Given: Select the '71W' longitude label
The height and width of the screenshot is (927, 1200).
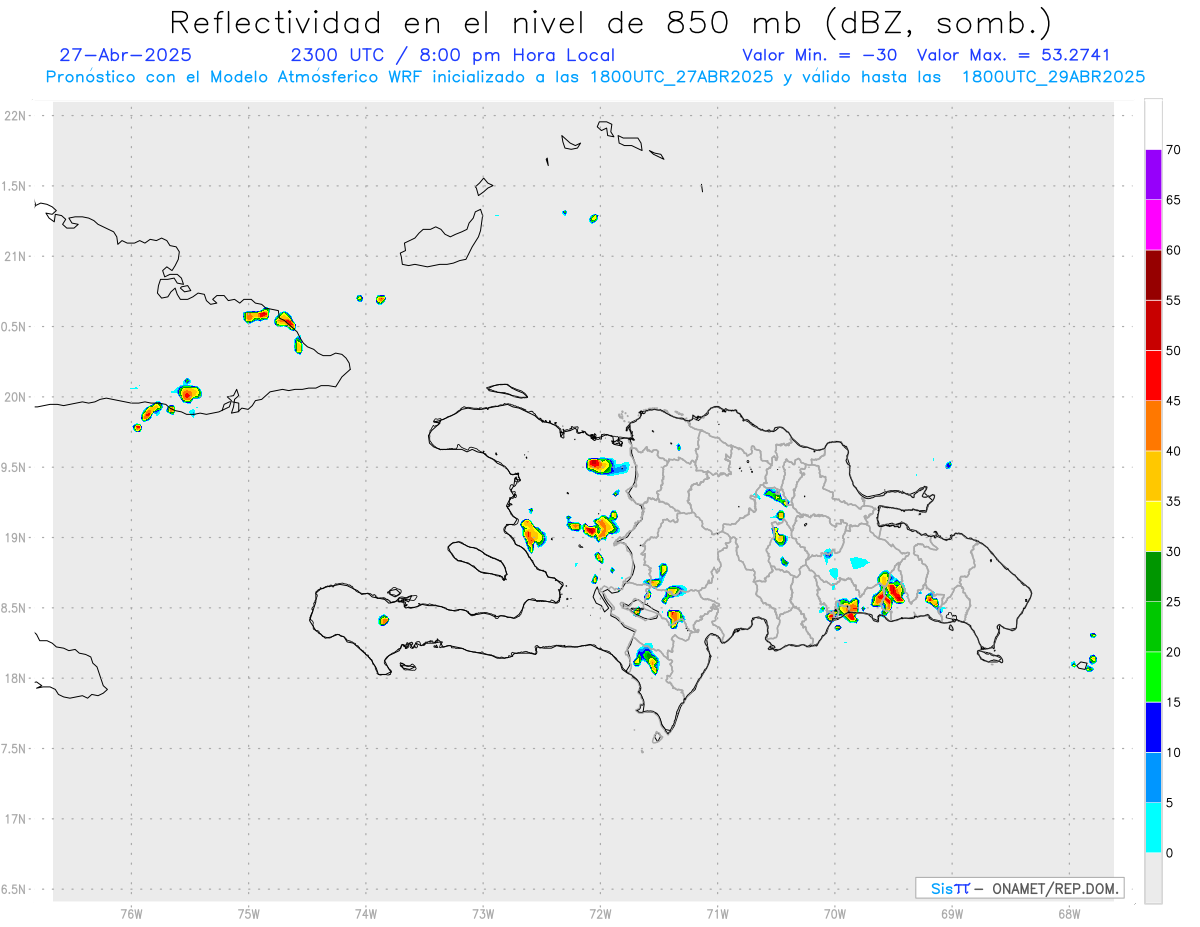Looking at the screenshot, I should [x=717, y=913].
